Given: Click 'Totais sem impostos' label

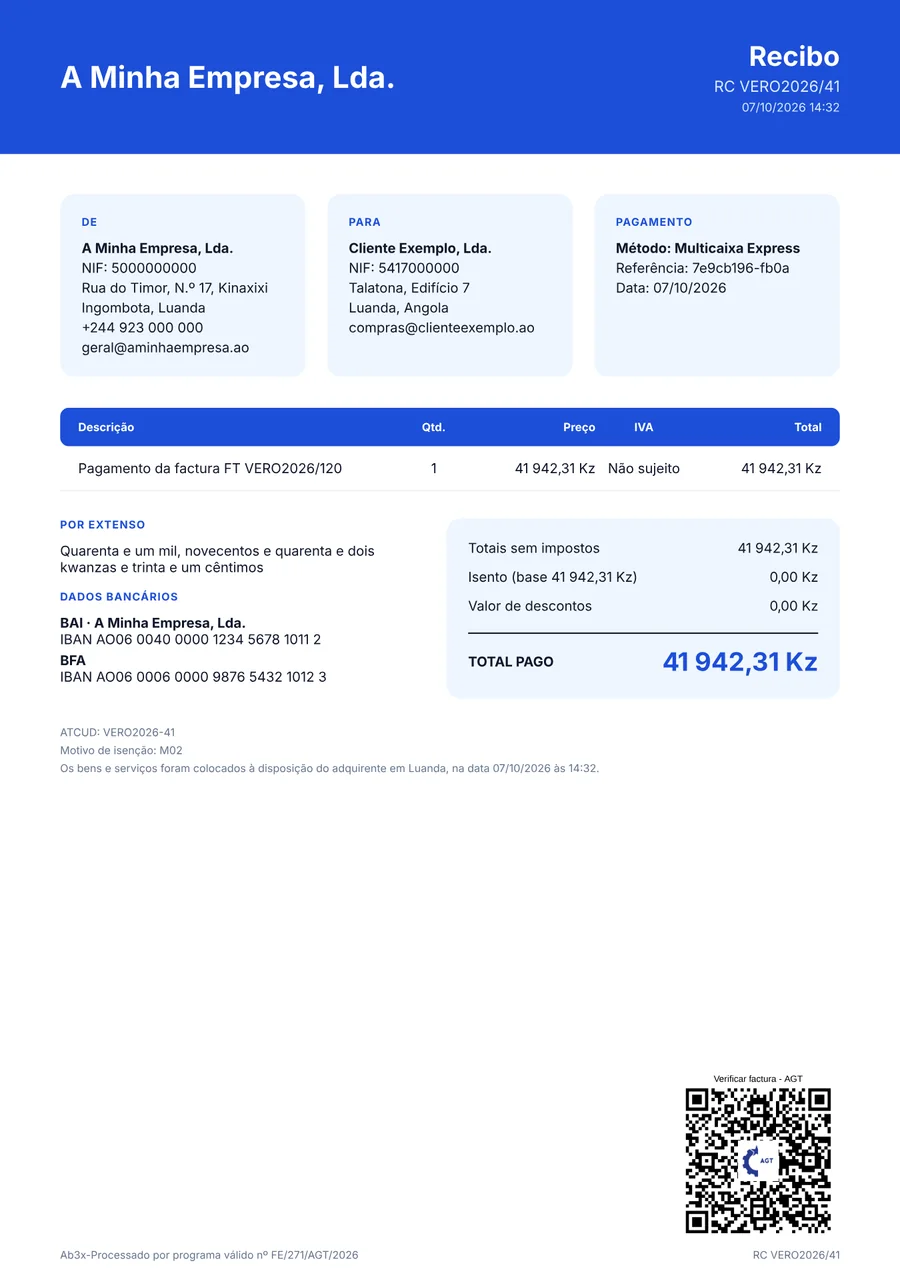Looking at the screenshot, I should 534,548.
